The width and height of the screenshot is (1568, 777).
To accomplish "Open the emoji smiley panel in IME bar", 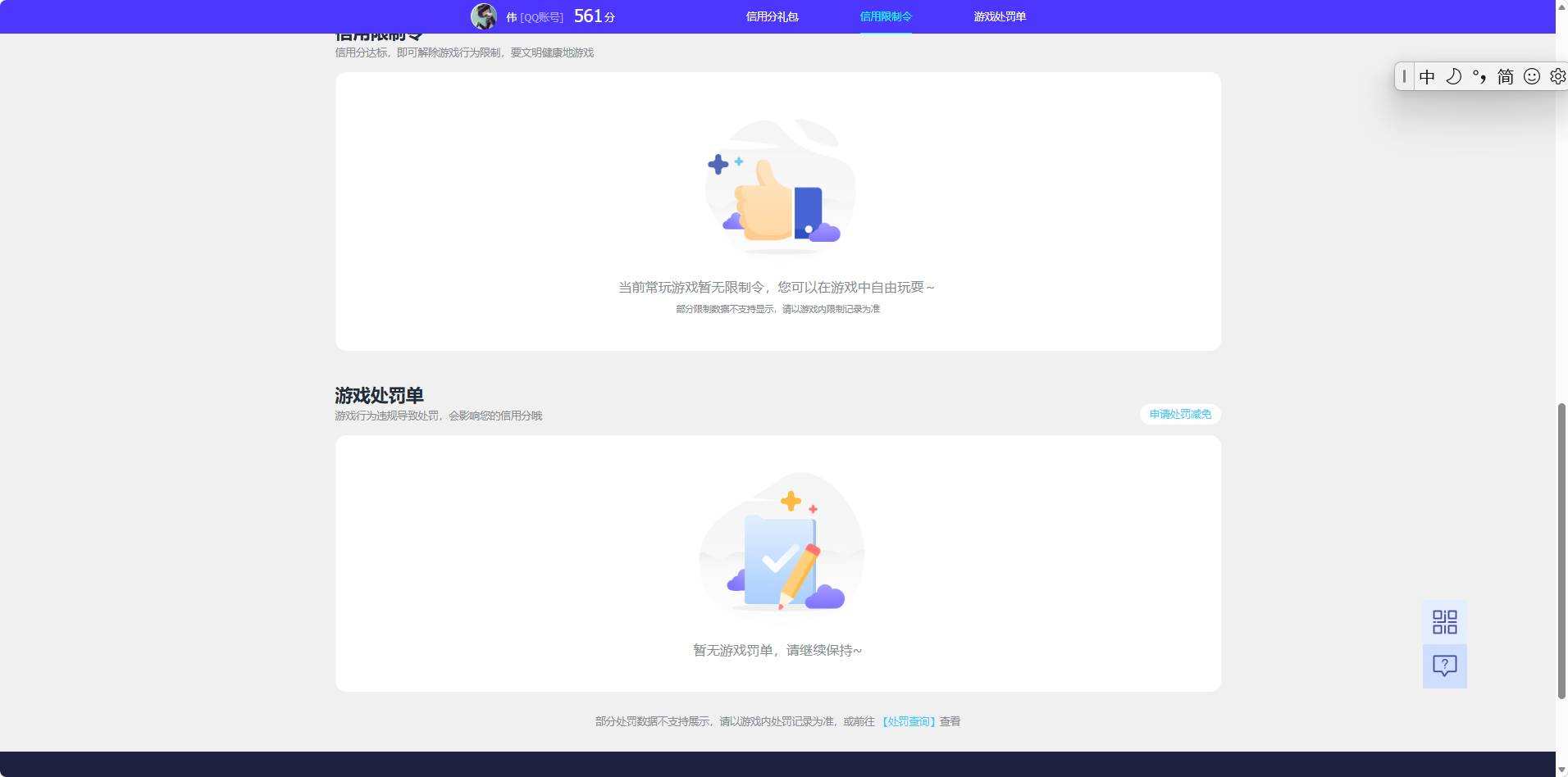I will click(x=1531, y=76).
